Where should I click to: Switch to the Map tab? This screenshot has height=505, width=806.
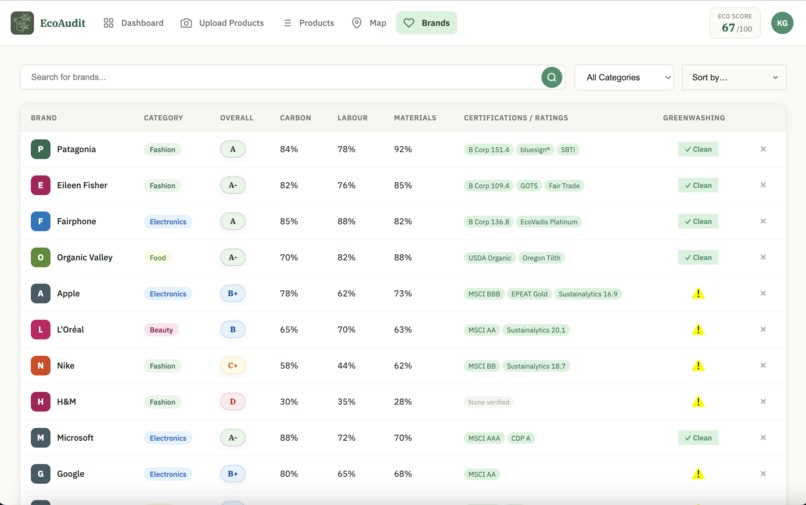pos(369,23)
